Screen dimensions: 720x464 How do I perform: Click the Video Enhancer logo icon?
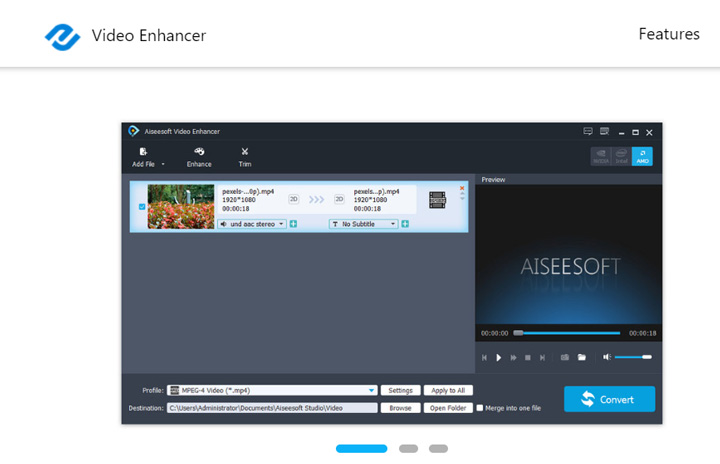coord(62,37)
